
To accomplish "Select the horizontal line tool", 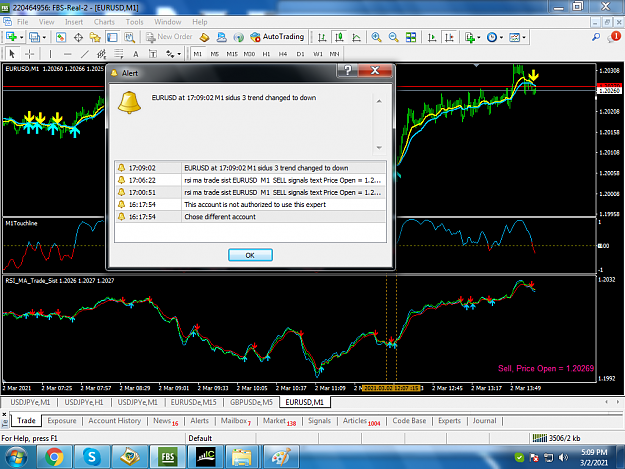I will pyautogui.click(x=67, y=54).
